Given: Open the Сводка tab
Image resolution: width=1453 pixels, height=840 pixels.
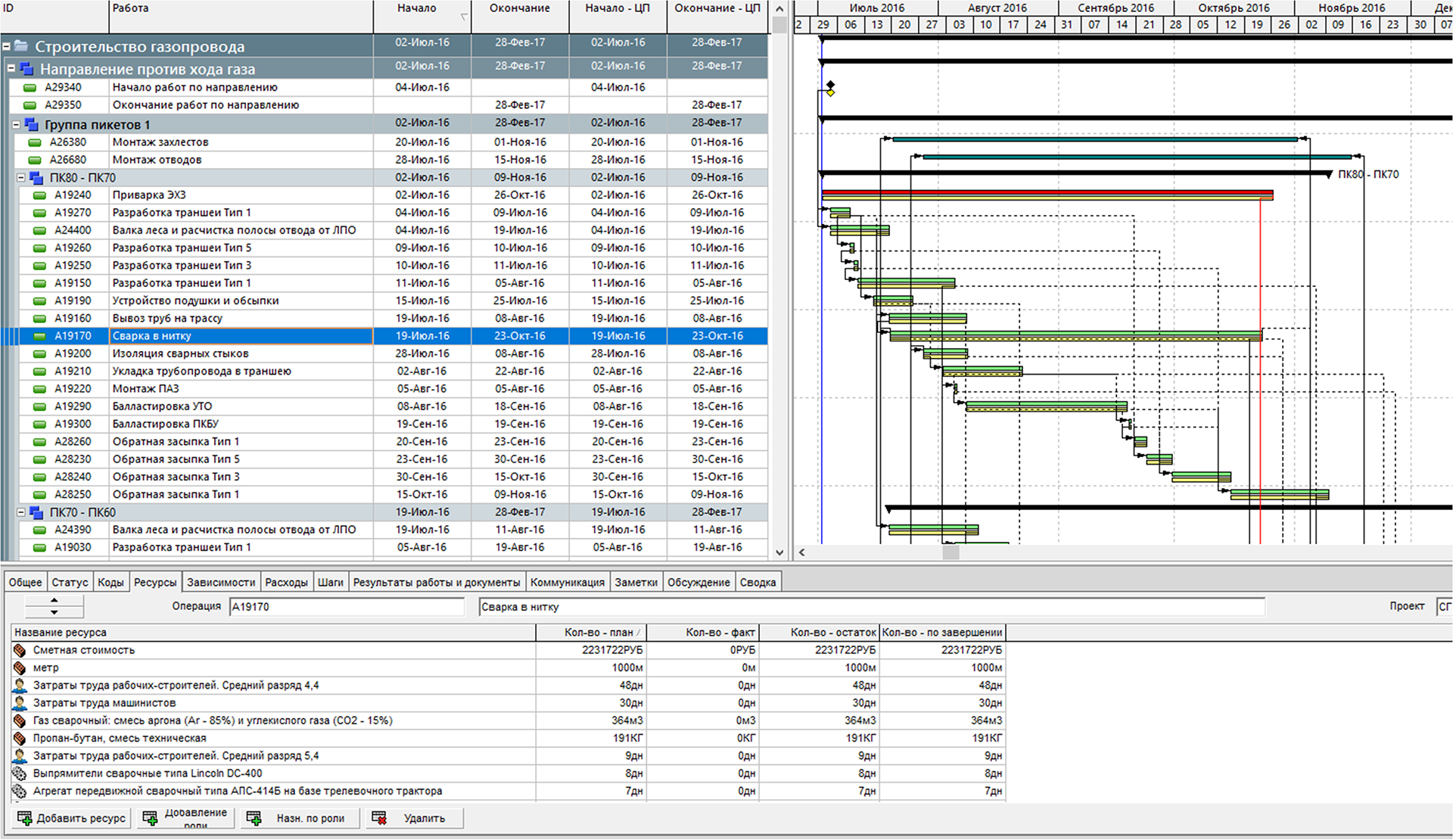Looking at the screenshot, I should tap(758, 582).
